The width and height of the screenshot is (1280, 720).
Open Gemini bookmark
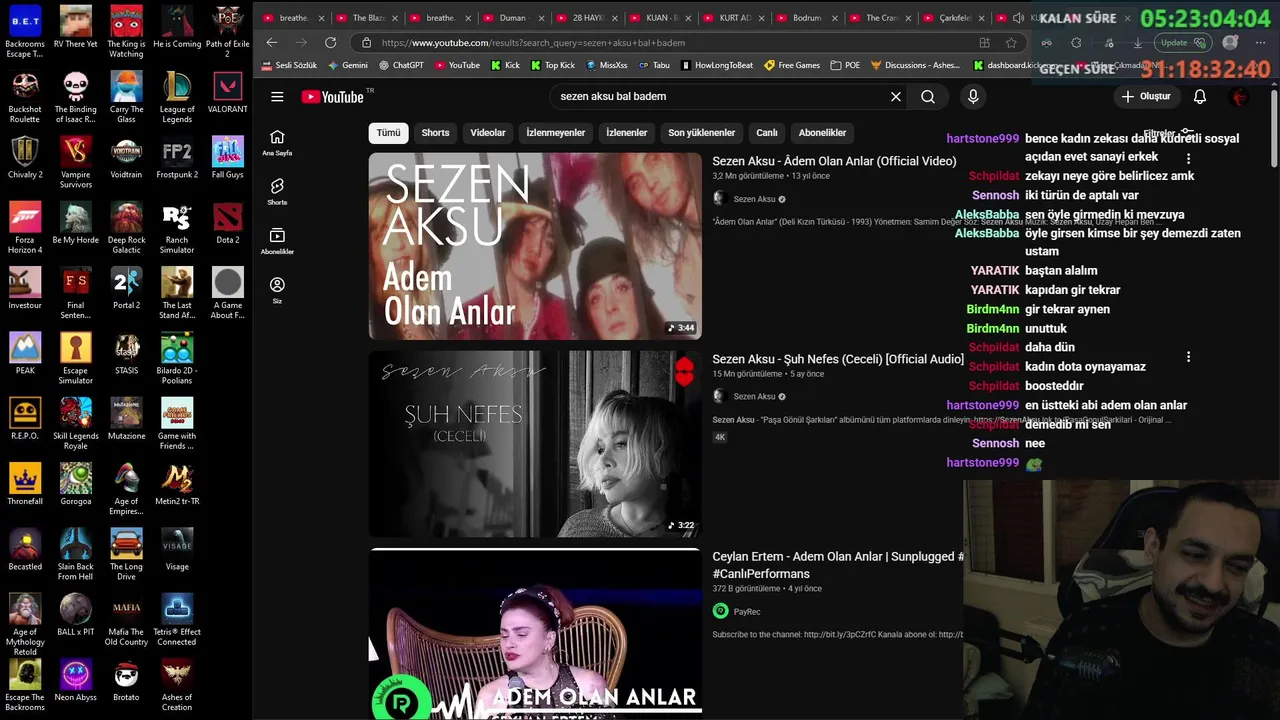(x=348, y=65)
